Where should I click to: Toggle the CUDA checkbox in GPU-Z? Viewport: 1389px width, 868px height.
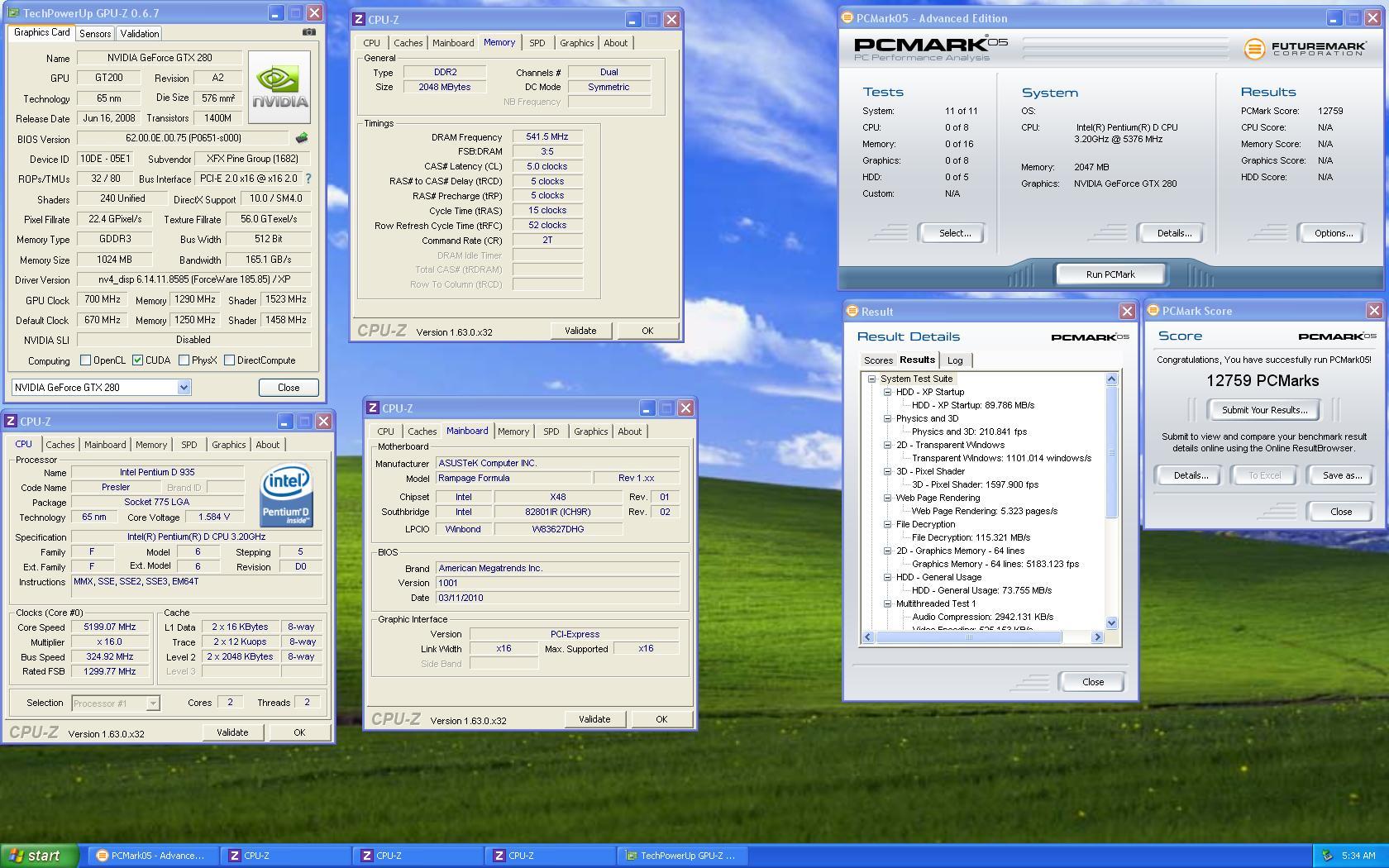pyautogui.click(x=137, y=360)
